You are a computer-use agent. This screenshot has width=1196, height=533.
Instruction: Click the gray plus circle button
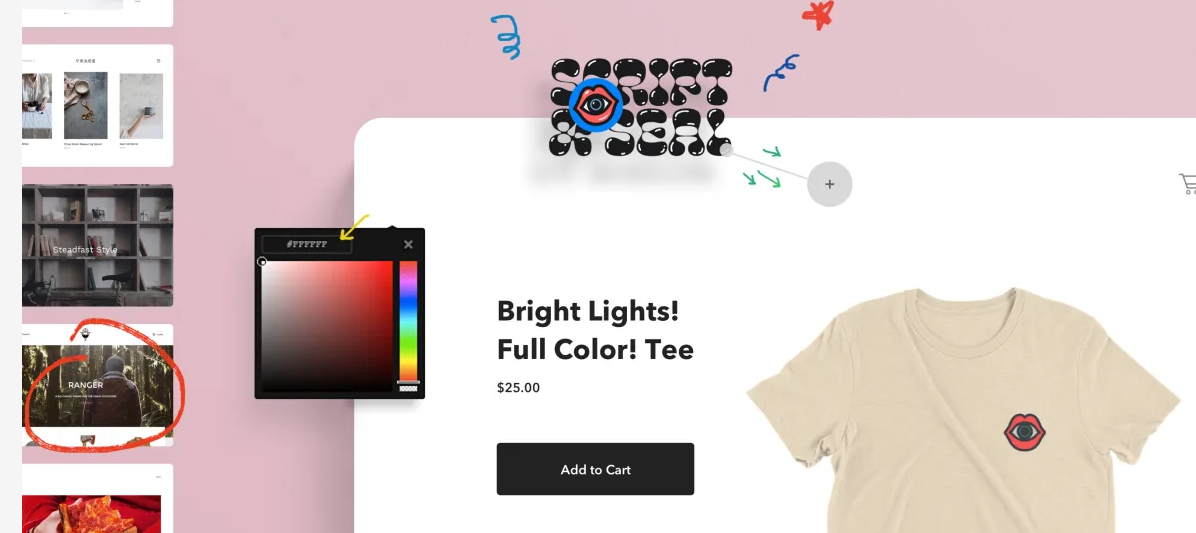point(829,184)
